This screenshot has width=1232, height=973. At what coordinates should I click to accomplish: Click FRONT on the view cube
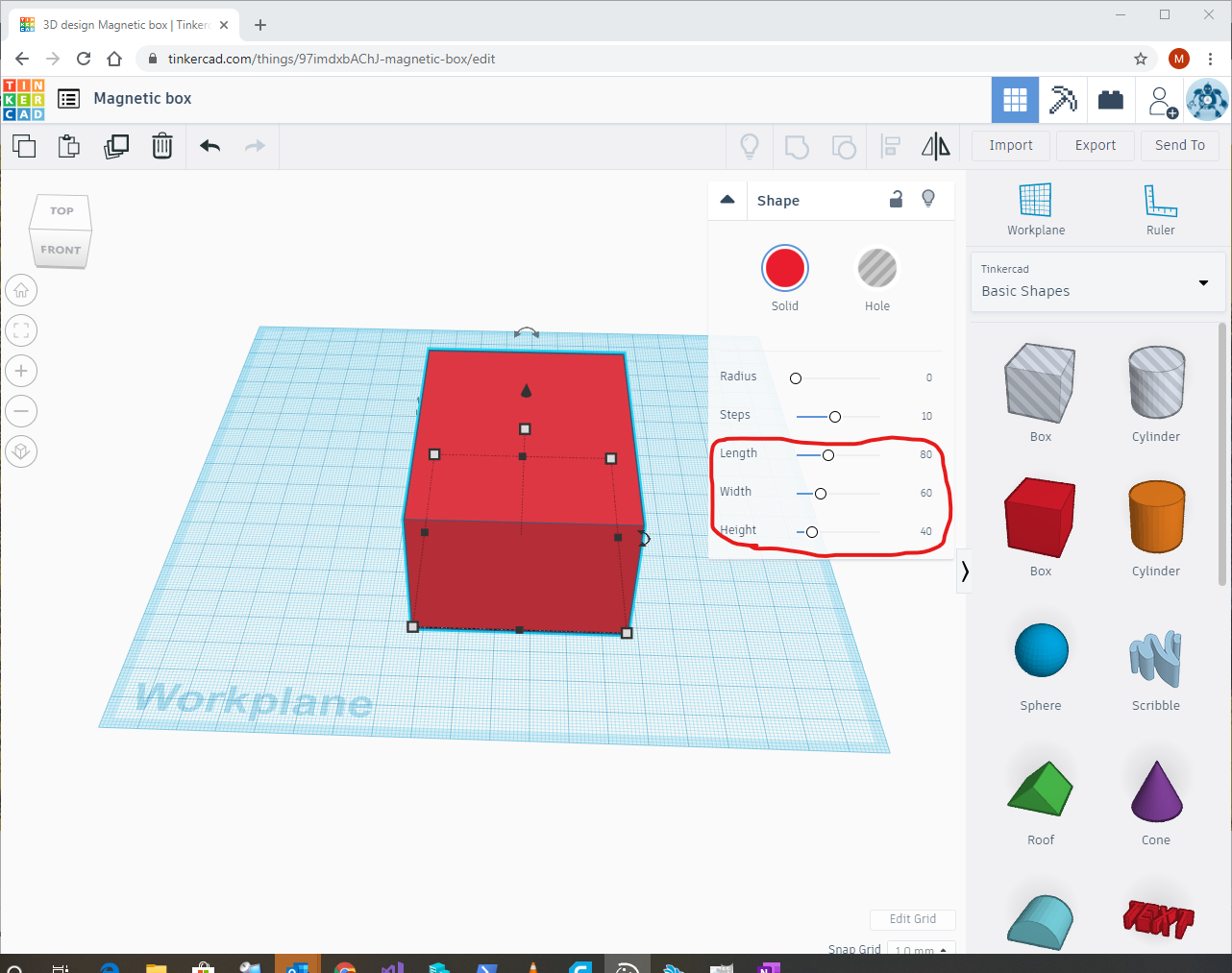60,249
